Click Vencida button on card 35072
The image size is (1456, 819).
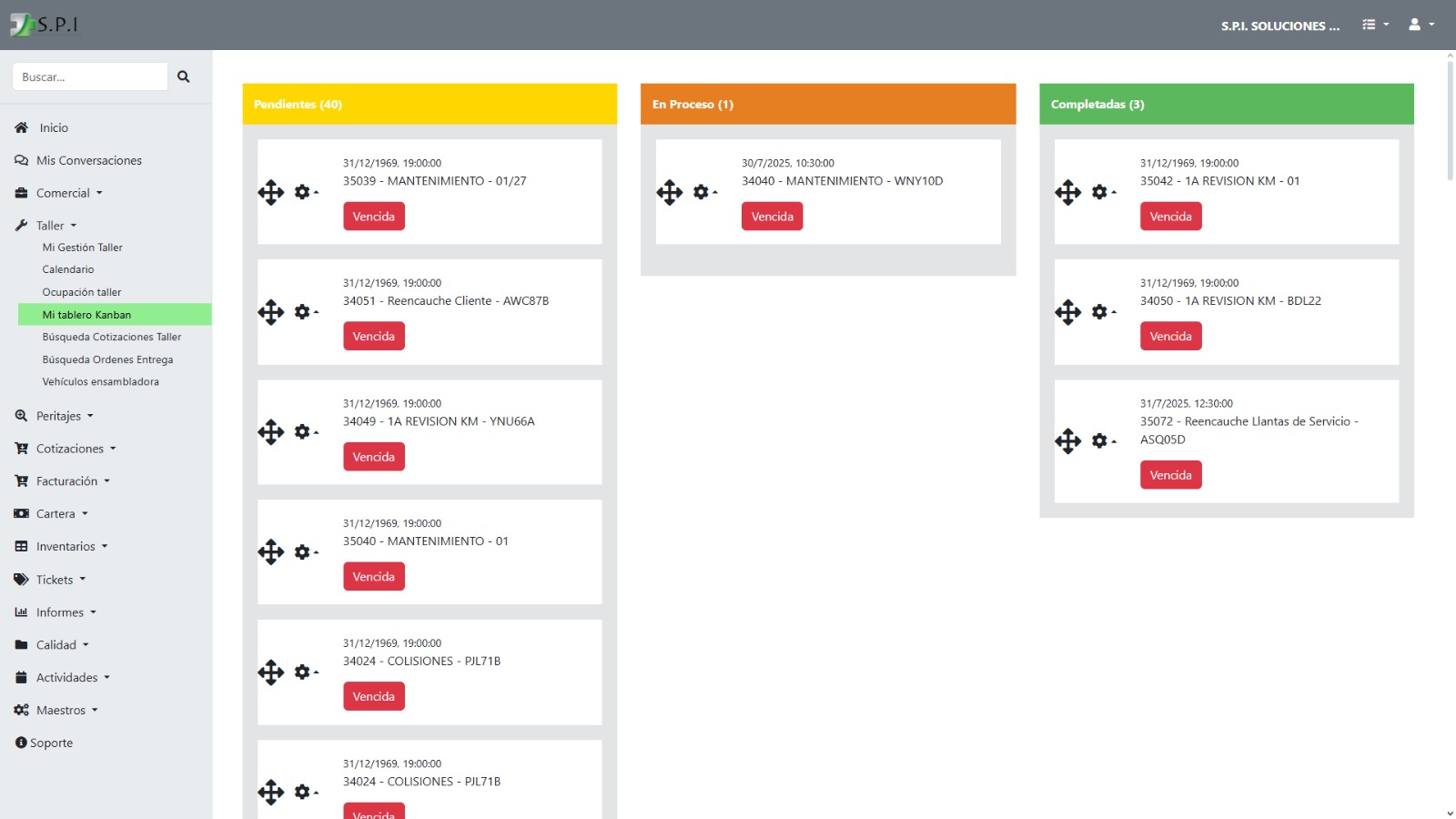click(1171, 475)
